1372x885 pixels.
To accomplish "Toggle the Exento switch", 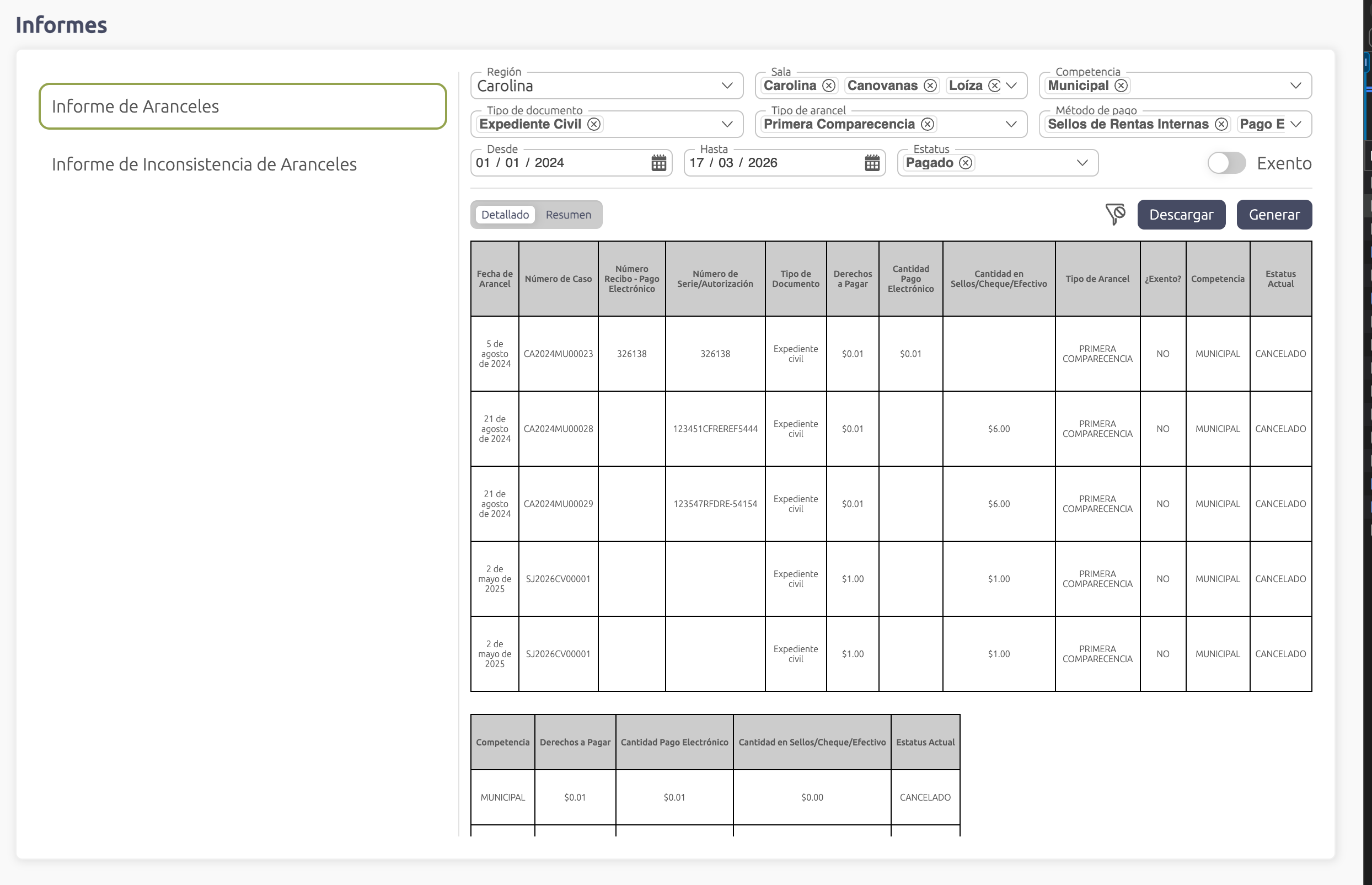I will tap(1226, 163).
